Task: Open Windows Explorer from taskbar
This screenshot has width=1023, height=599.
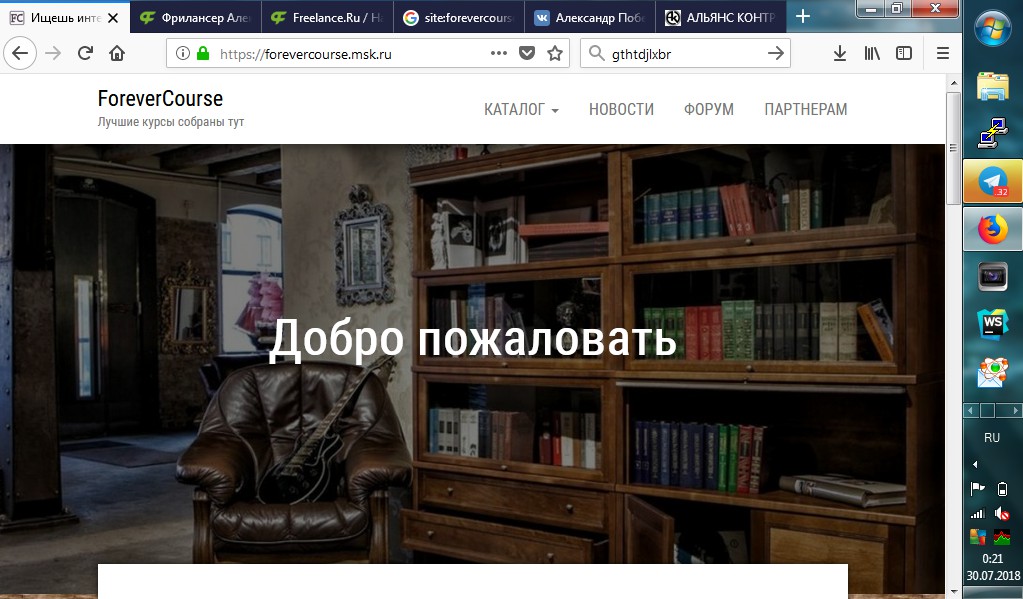Action: 992,86
